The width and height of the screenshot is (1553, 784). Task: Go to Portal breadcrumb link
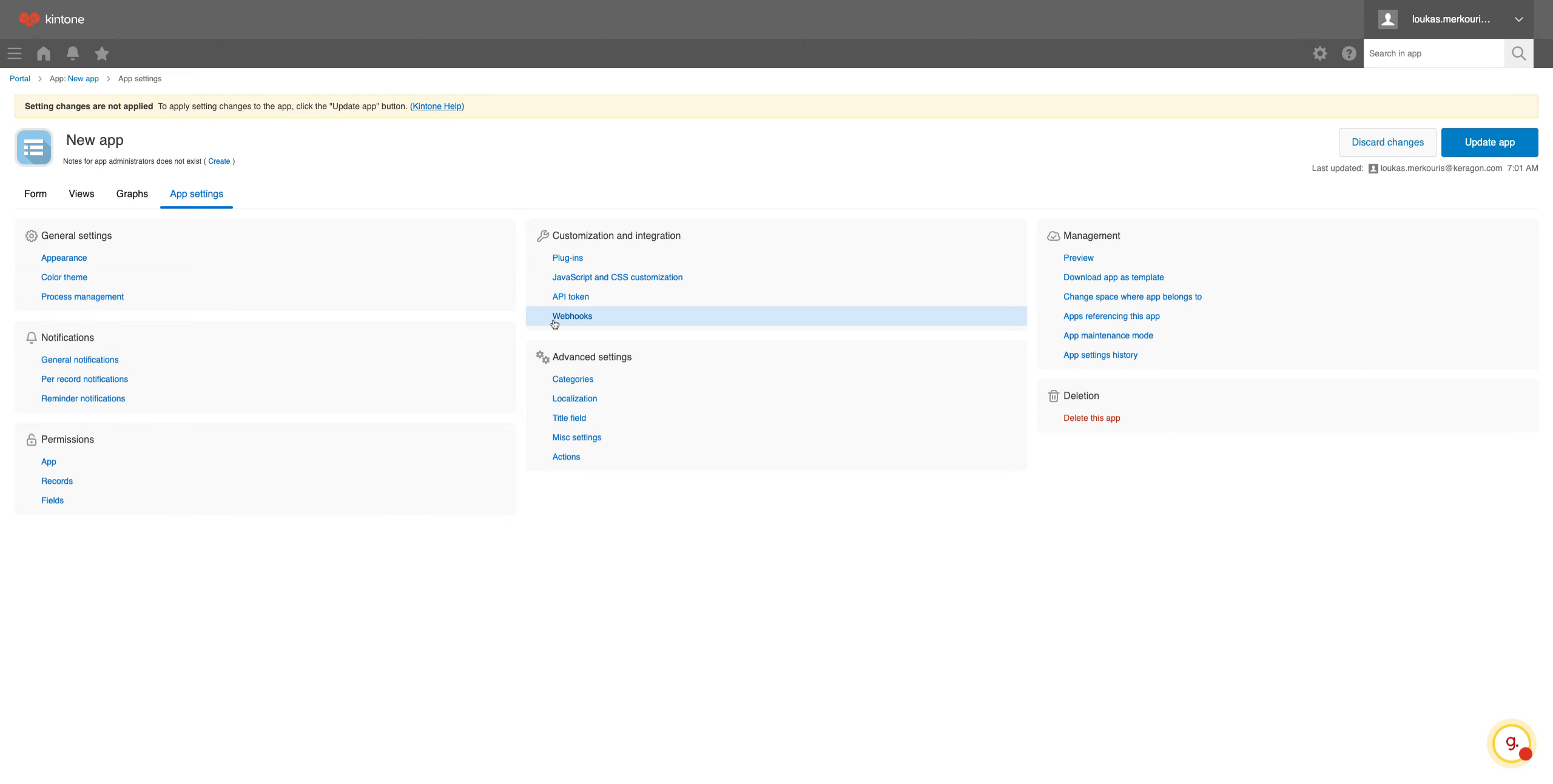[x=19, y=79]
